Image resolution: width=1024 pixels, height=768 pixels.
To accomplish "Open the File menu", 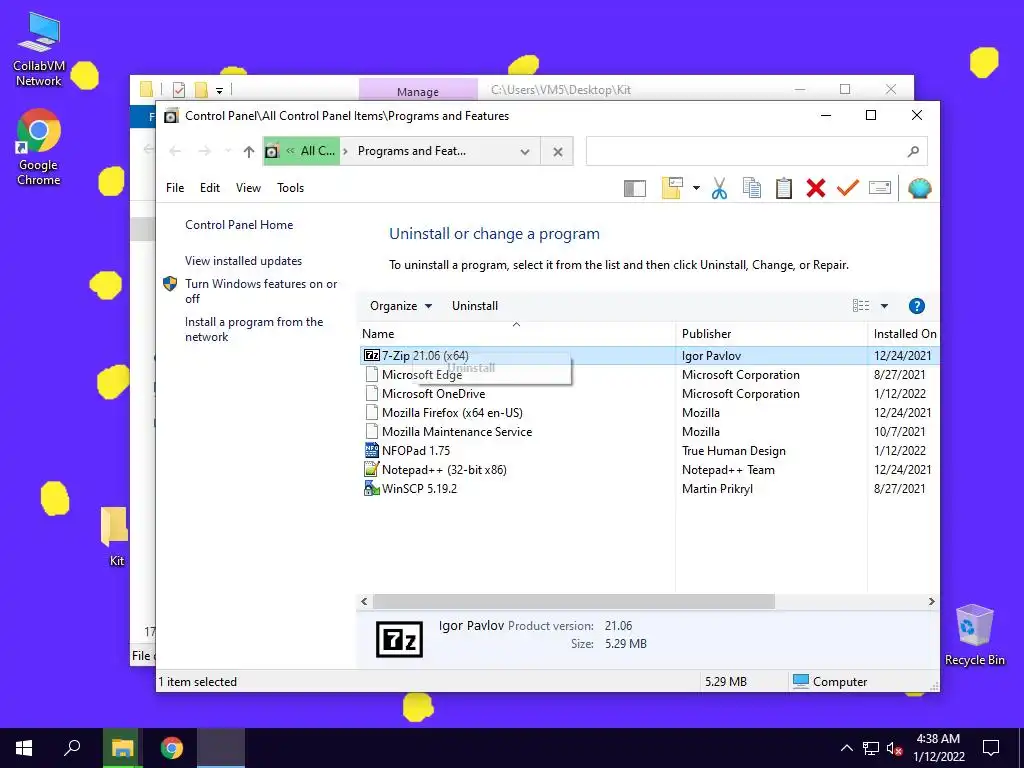I will coord(175,187).
